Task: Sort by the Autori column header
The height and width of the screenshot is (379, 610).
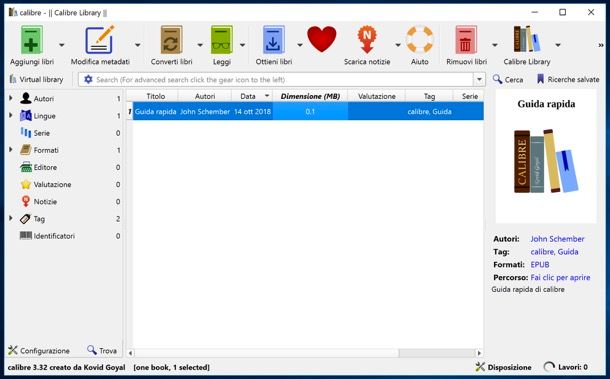Action: point(205,96)
